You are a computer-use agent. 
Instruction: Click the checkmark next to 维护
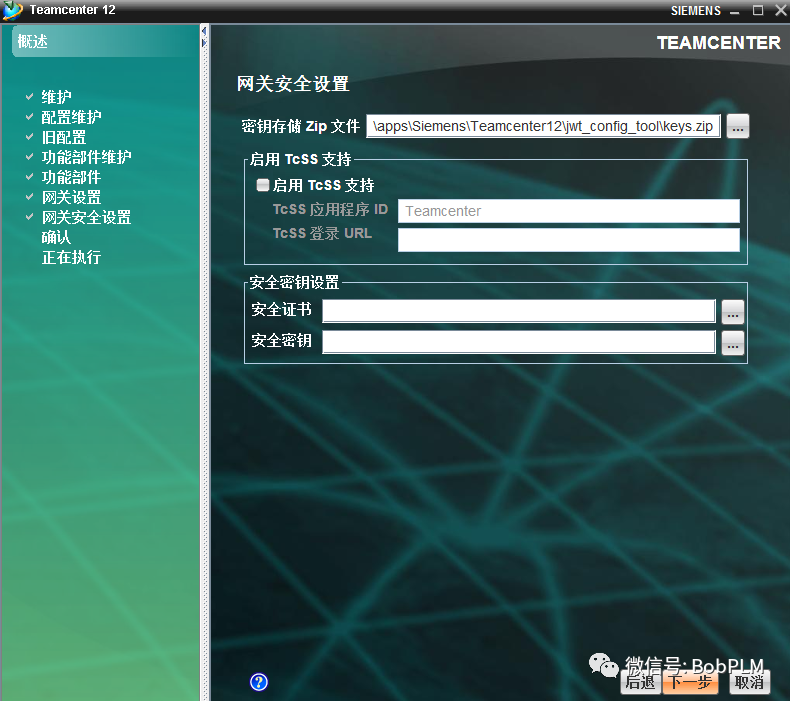click(x=30, y=96)
